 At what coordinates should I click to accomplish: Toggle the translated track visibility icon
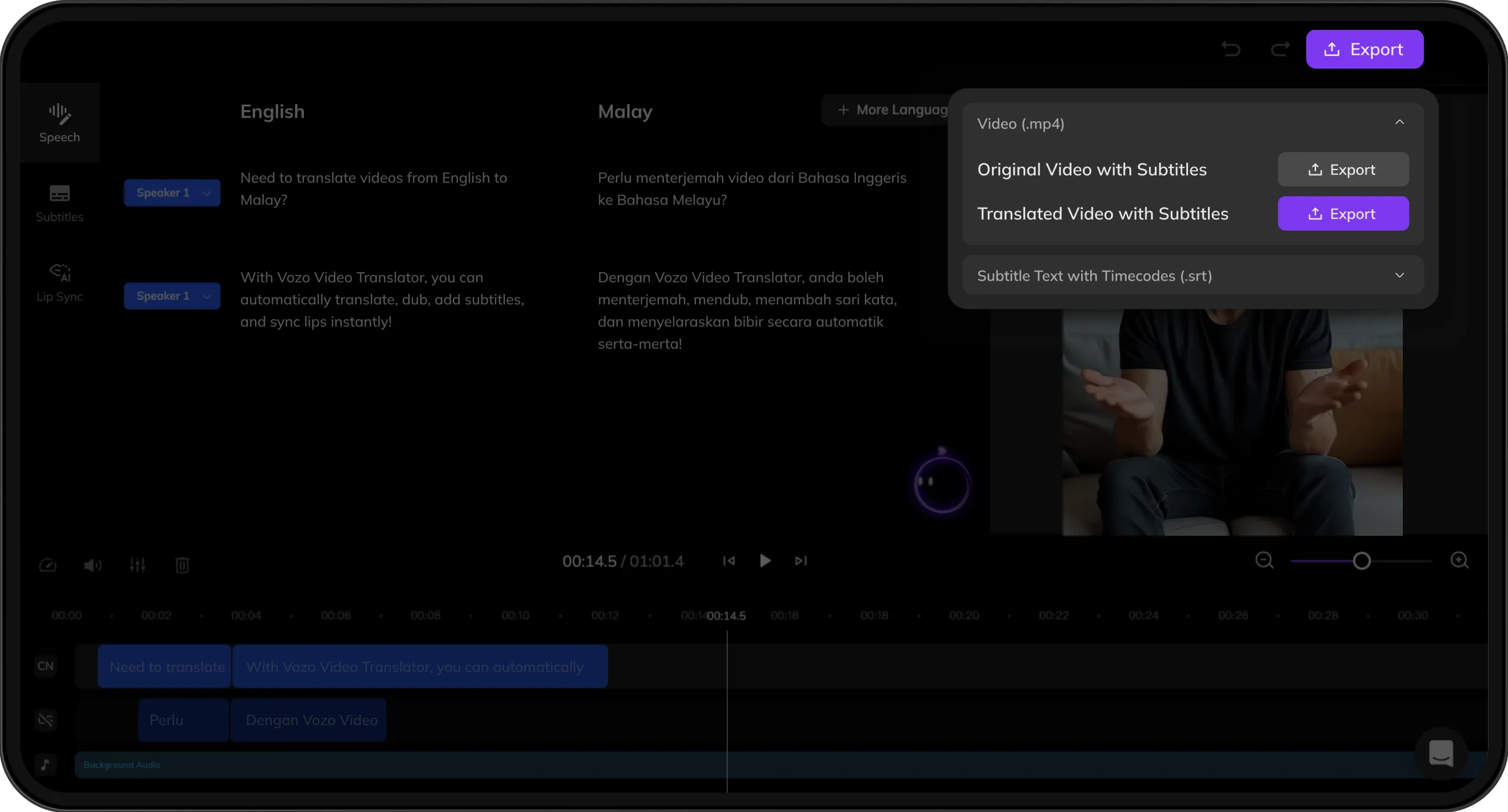pos(45,720)
